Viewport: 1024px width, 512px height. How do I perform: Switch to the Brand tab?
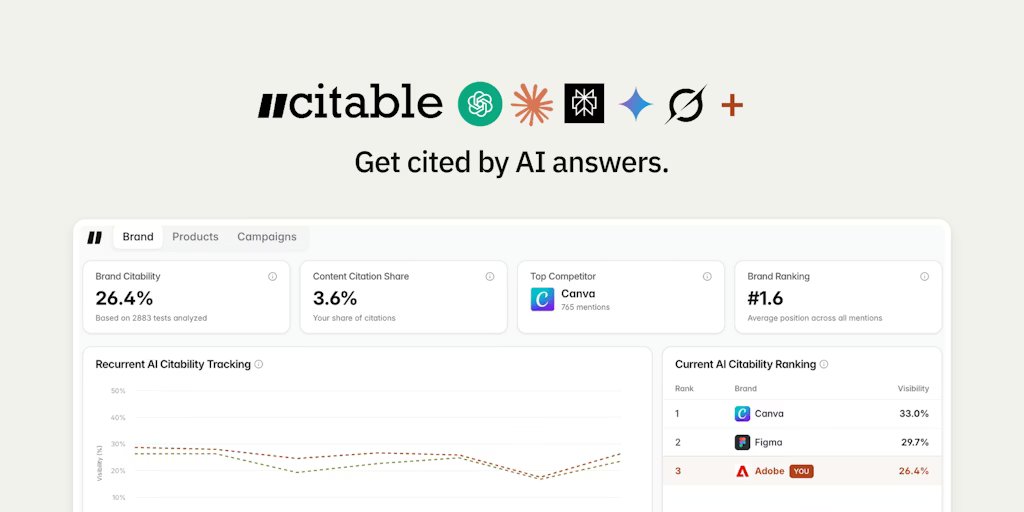[x=138, y=237]
